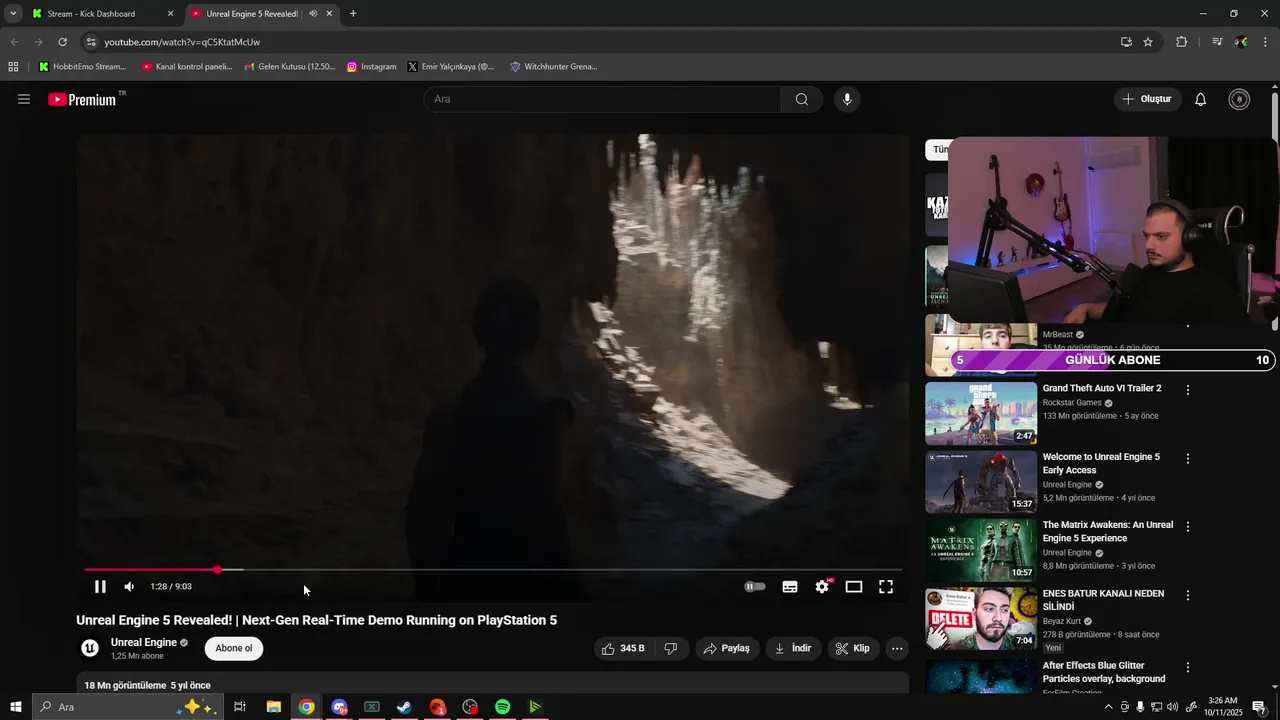Open Spotify from the taskbar
The width and height of the screenshot is (1280, 720).
[x=503, y=707]
